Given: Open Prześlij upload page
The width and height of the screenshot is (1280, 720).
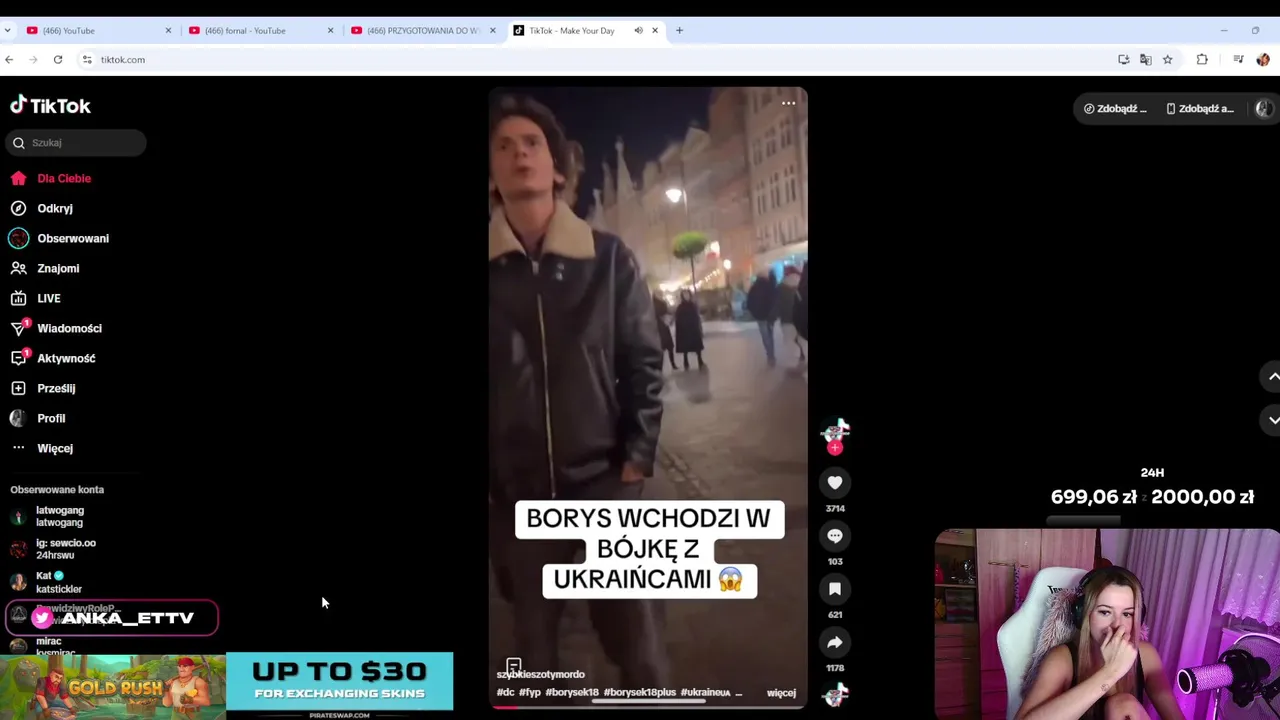Looking at the screenshot, I should (x=43, y=388).
